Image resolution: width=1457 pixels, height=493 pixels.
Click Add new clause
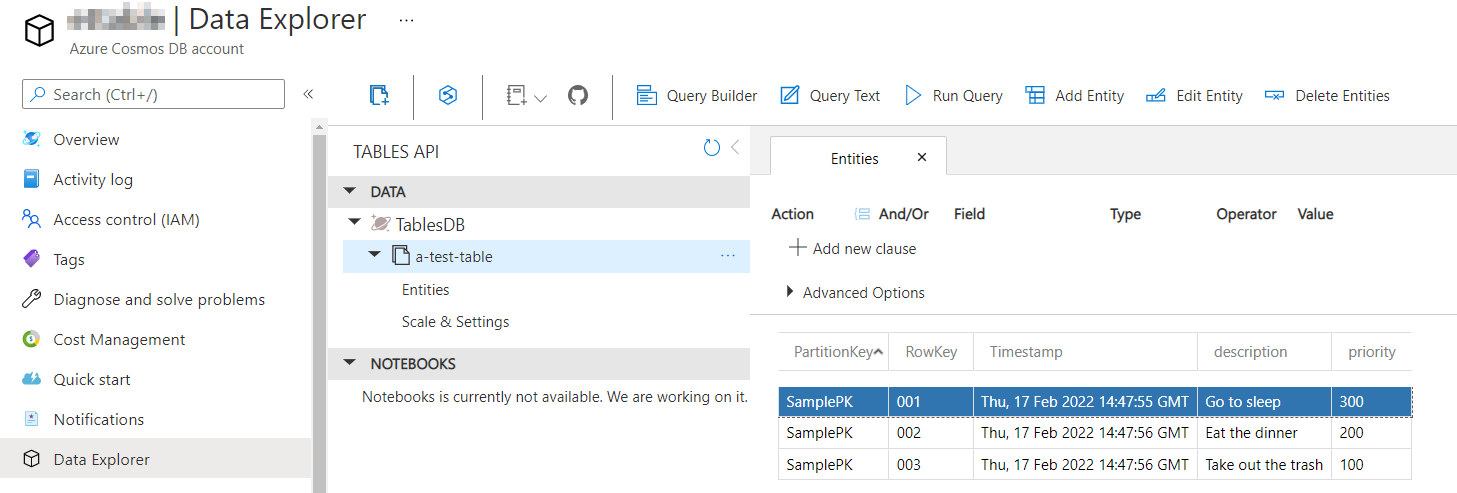tap(853, 248)
